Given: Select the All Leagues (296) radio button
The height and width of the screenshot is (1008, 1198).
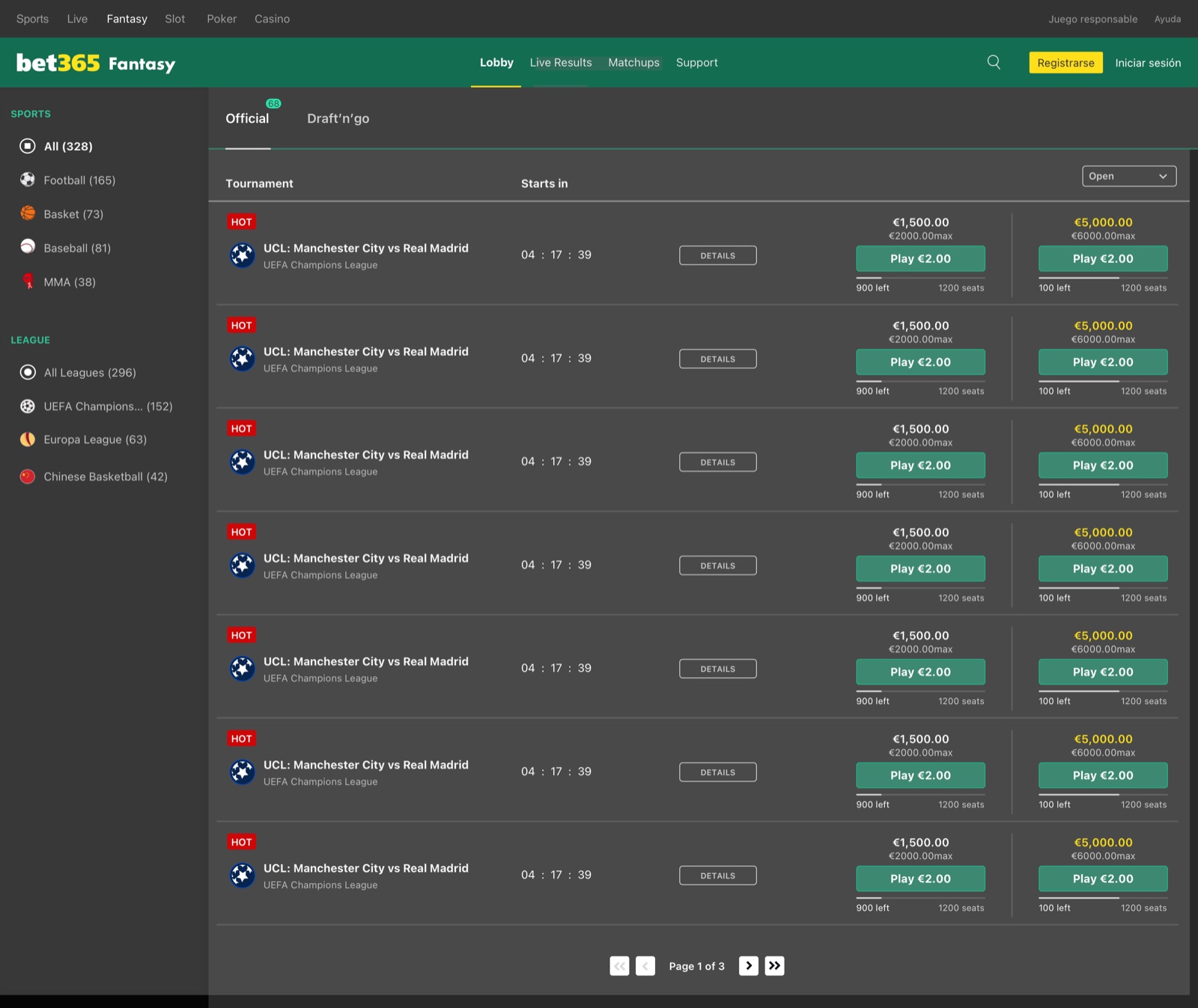Looking at the screenshot, I should pos(28,372).
